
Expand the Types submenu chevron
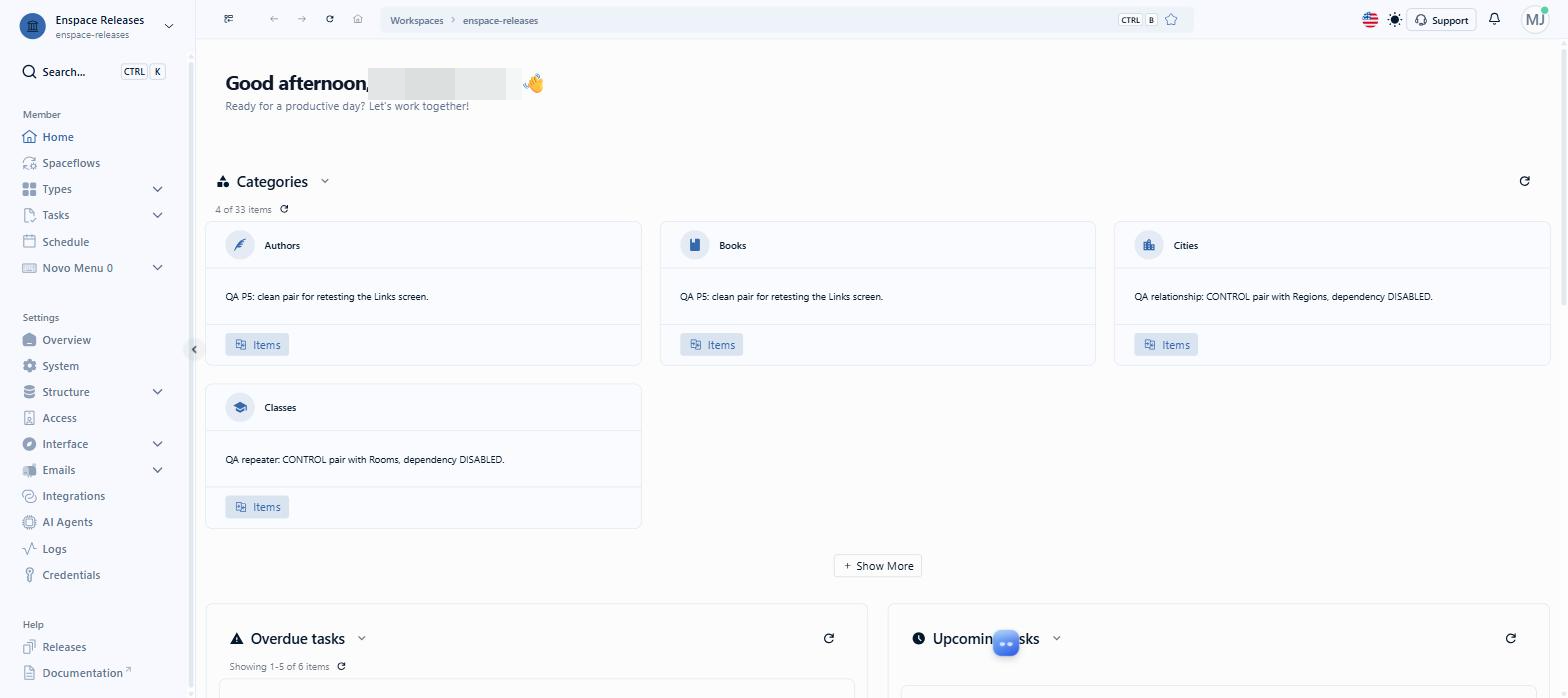point(158,189)
